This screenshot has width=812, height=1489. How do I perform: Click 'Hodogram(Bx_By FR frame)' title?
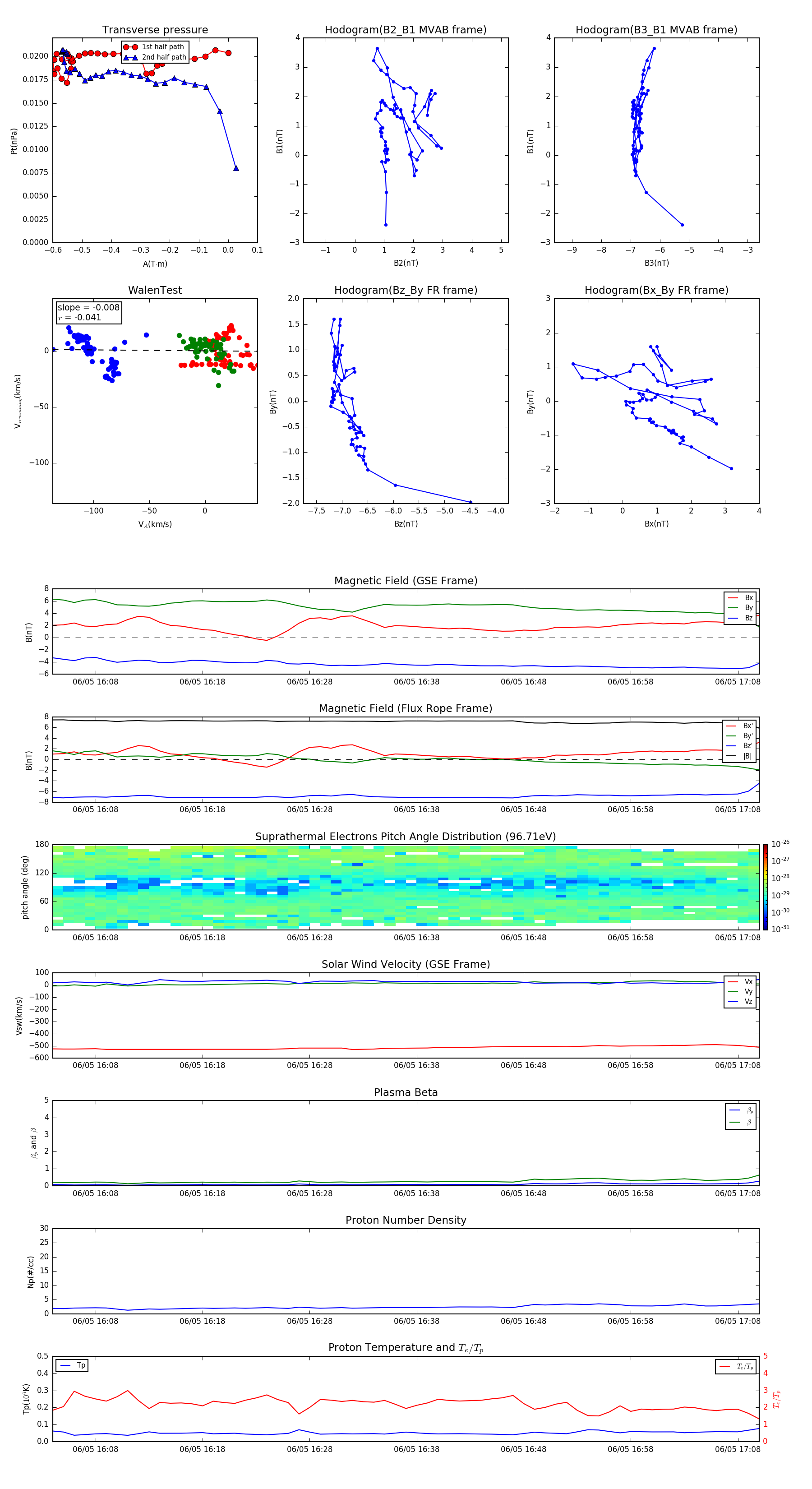click(x=656, y=290)
